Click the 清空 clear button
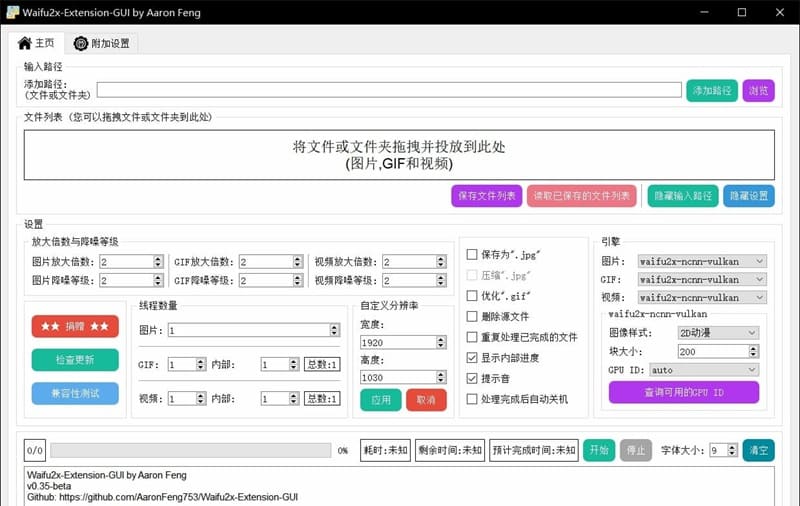Screen dimensions: 800x506 pyautogui.click(x=758, y=450)
